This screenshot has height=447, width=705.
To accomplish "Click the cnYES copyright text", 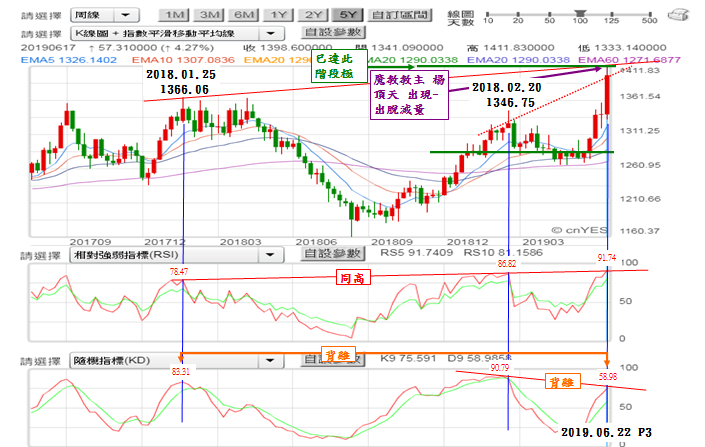I will 579,230.
